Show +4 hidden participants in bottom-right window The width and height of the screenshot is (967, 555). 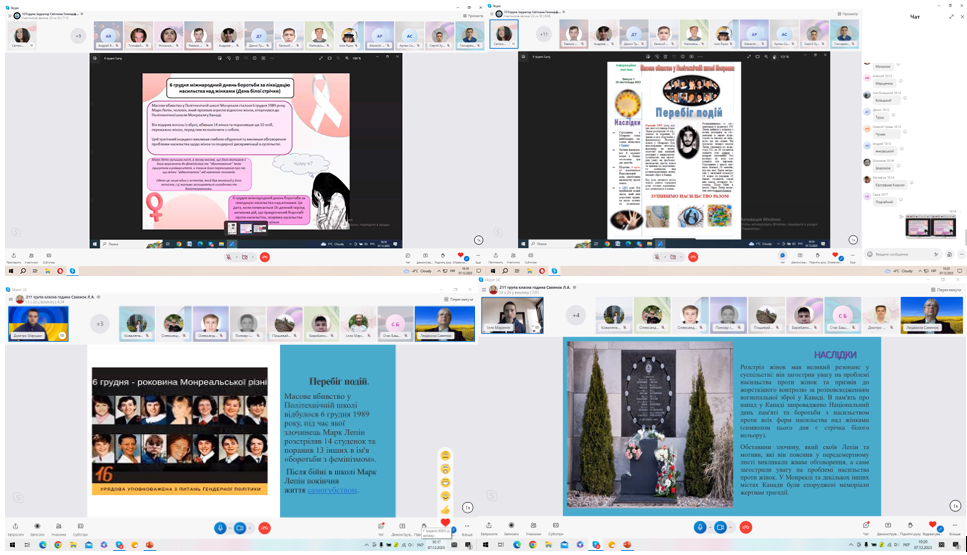tap(575, 315)
